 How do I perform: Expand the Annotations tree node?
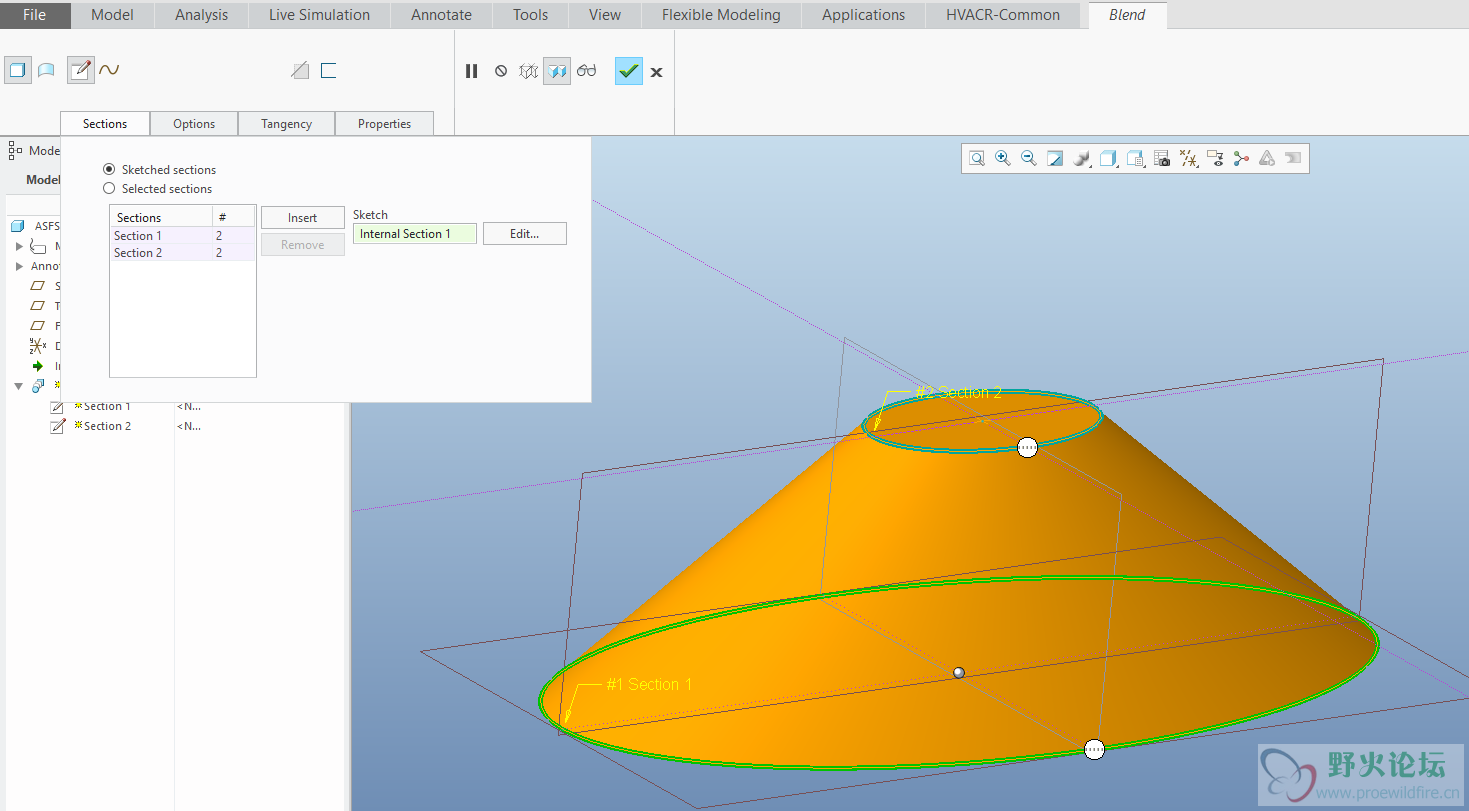pyautogui.click(x=20, y=266)
